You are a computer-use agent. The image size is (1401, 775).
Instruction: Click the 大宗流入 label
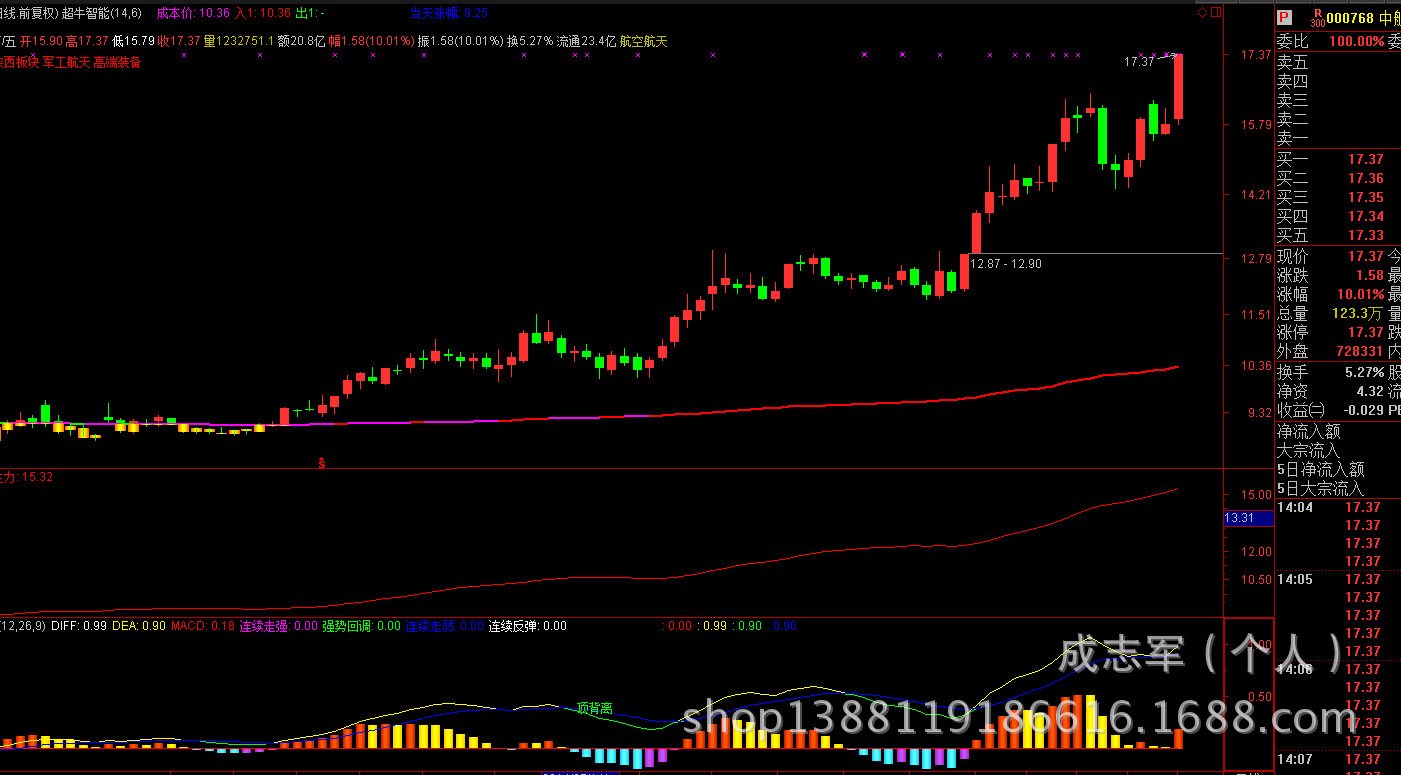point(1309,450)
